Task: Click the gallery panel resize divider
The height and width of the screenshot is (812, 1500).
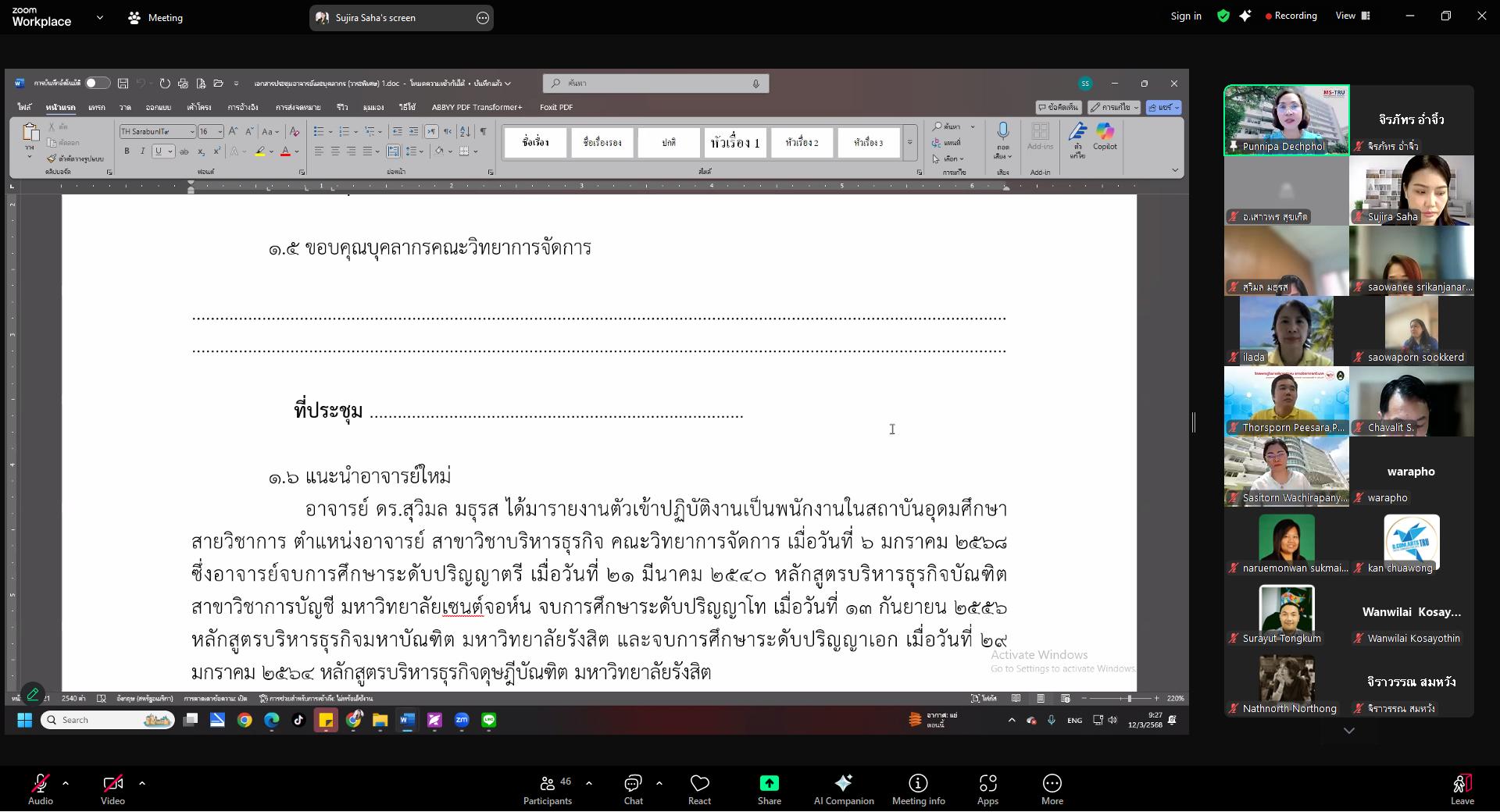Action: tap(1194, 422)
